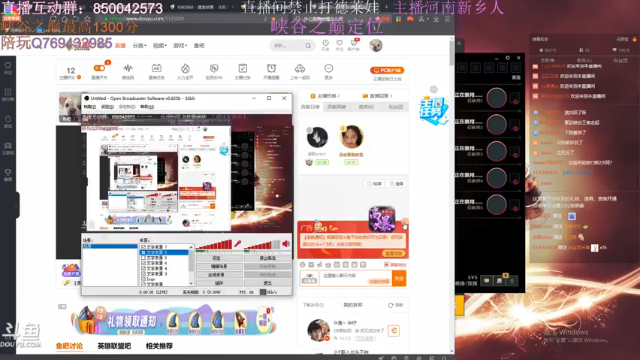Click 停止串流 button in OBS

[268, 258]
